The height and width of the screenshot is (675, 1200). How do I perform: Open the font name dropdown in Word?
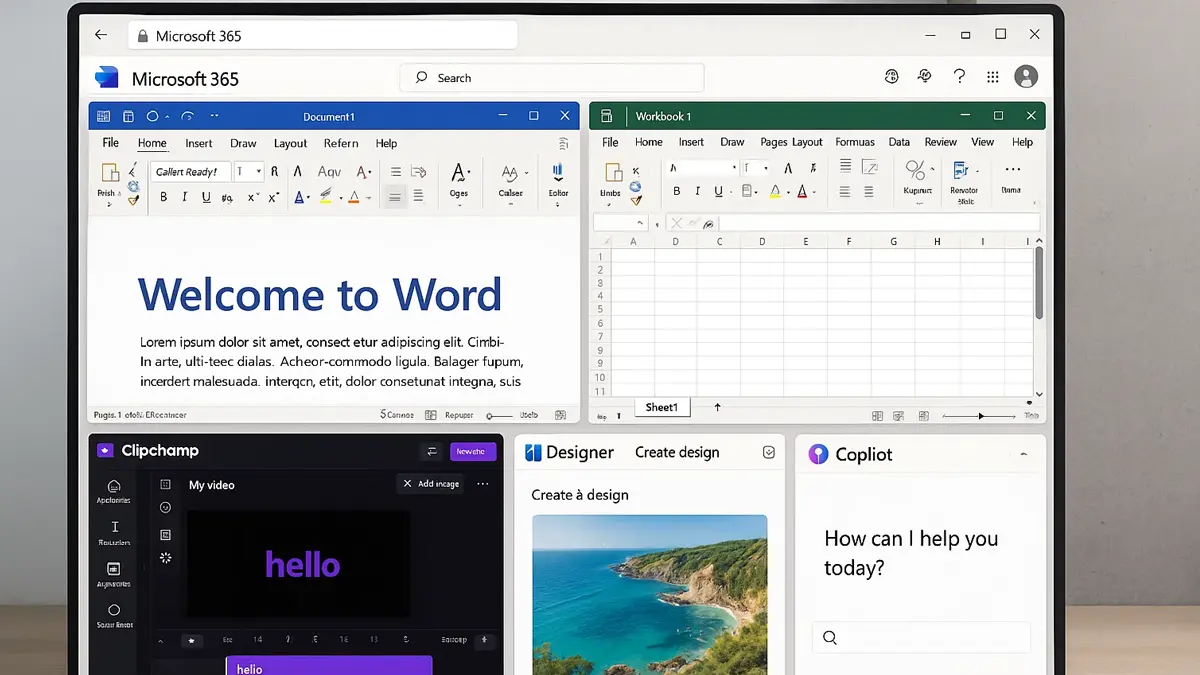(x=191, y=172)
